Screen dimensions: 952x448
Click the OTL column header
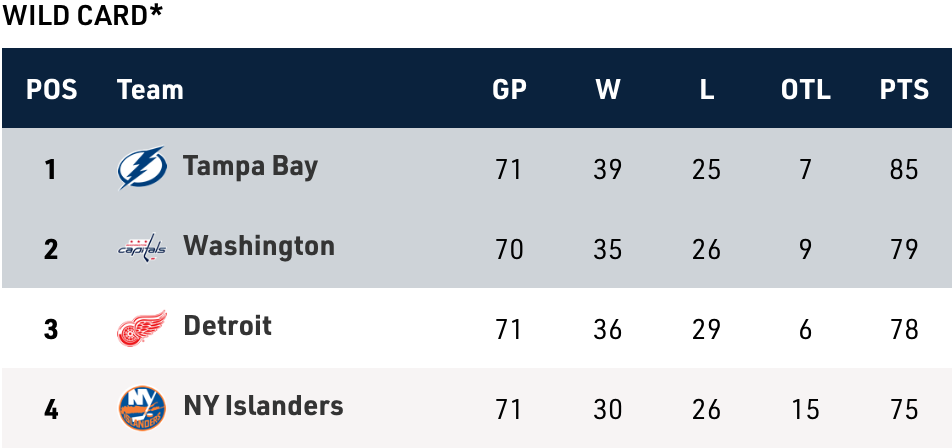tap(805, 90)
